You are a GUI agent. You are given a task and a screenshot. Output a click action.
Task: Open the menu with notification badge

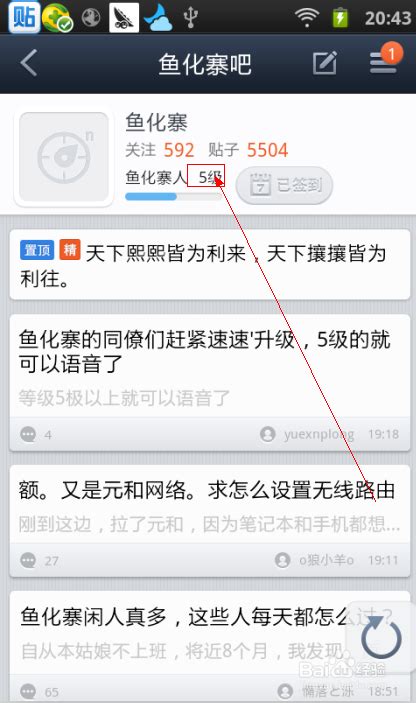385,60
